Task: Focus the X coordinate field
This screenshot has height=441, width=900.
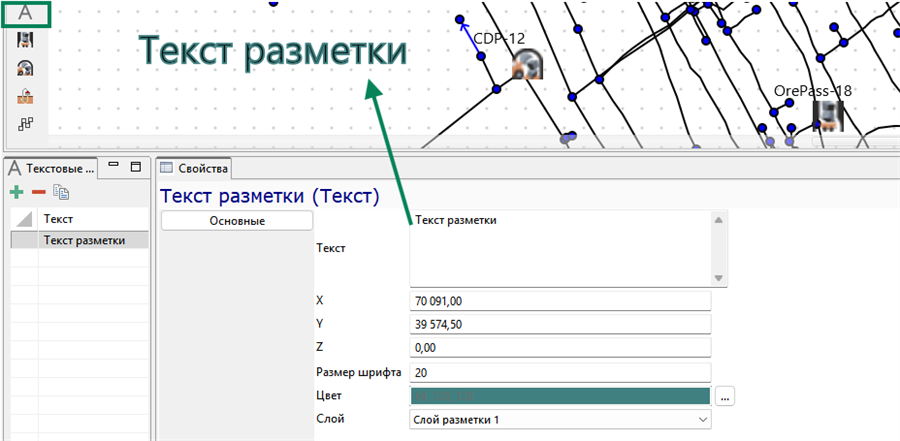Action: click(x=560, y=300)
